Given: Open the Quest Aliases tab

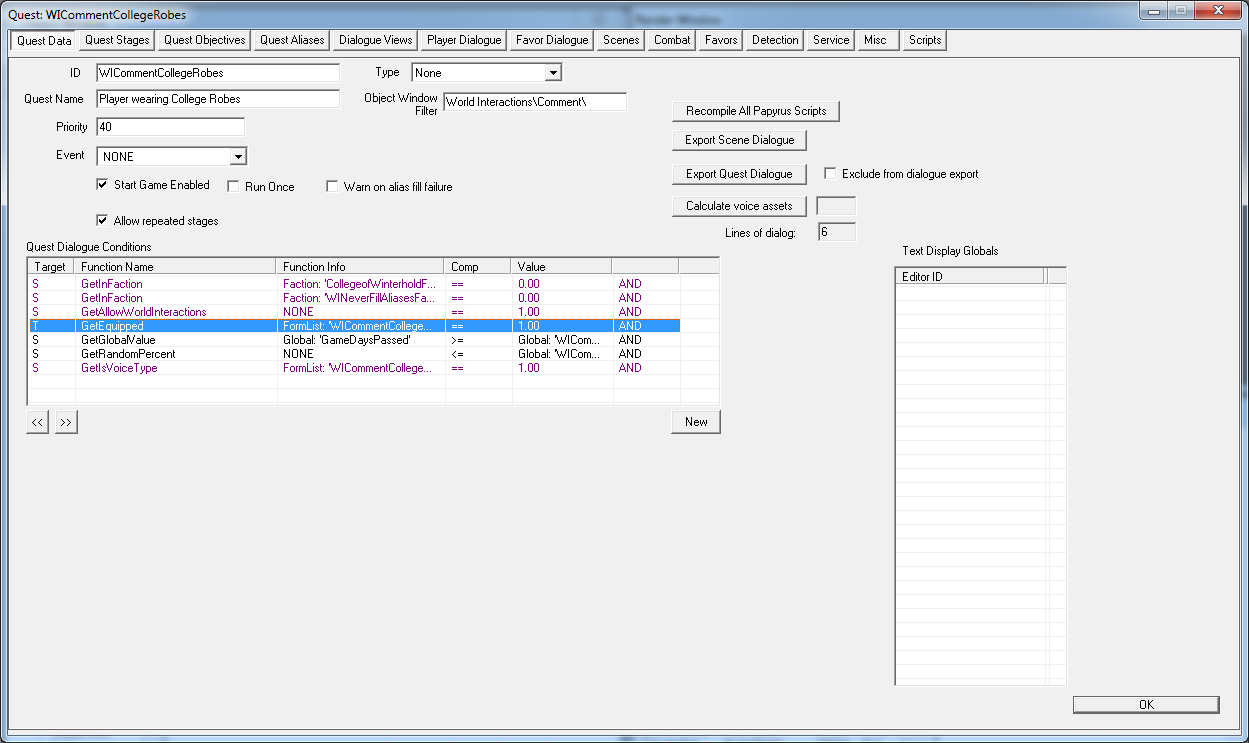Looking at the screenshot, I should click(x=292, y=40).
